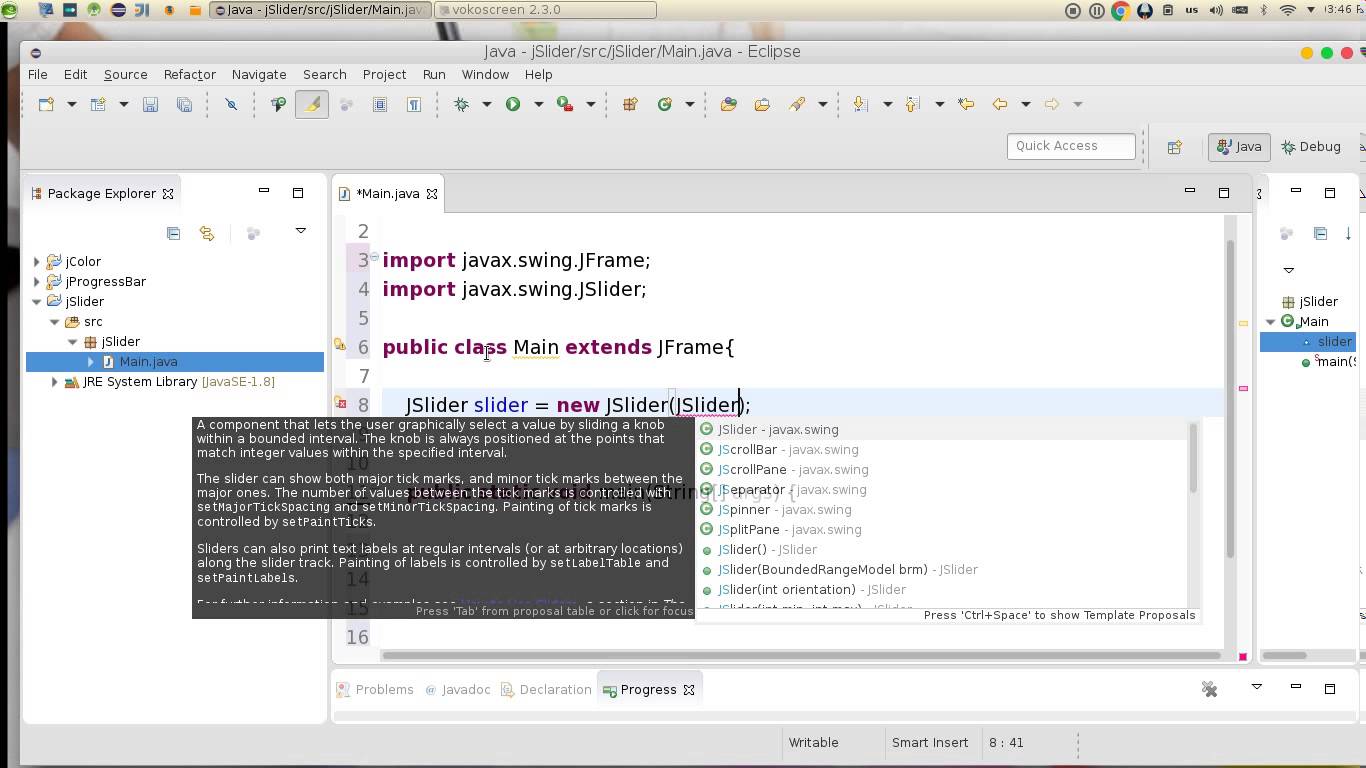Open Search using the flashlight toolbar icon
Image resolution: width=1366 pixels, height=768 pixels.
797,103
